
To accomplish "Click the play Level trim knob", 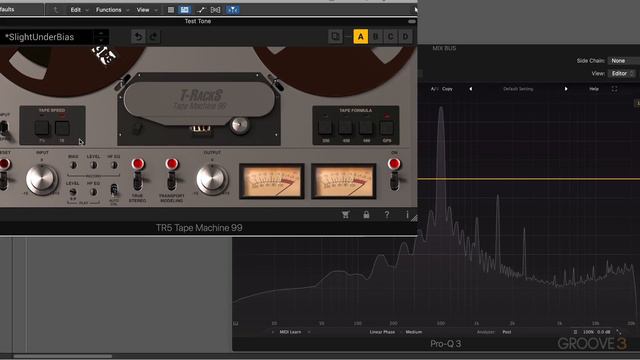I will (x=73, y=192).
